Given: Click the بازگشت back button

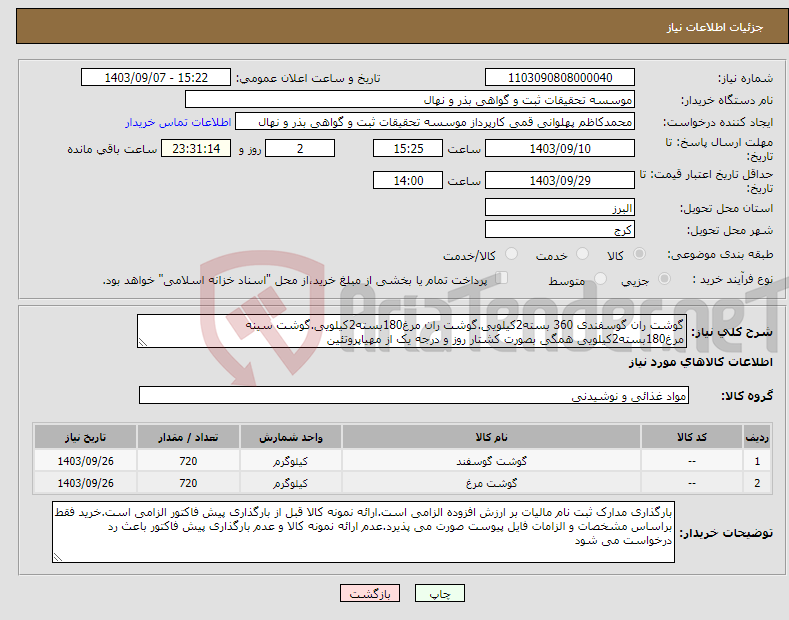Looking at the screenshot, I should click(370, 593).
